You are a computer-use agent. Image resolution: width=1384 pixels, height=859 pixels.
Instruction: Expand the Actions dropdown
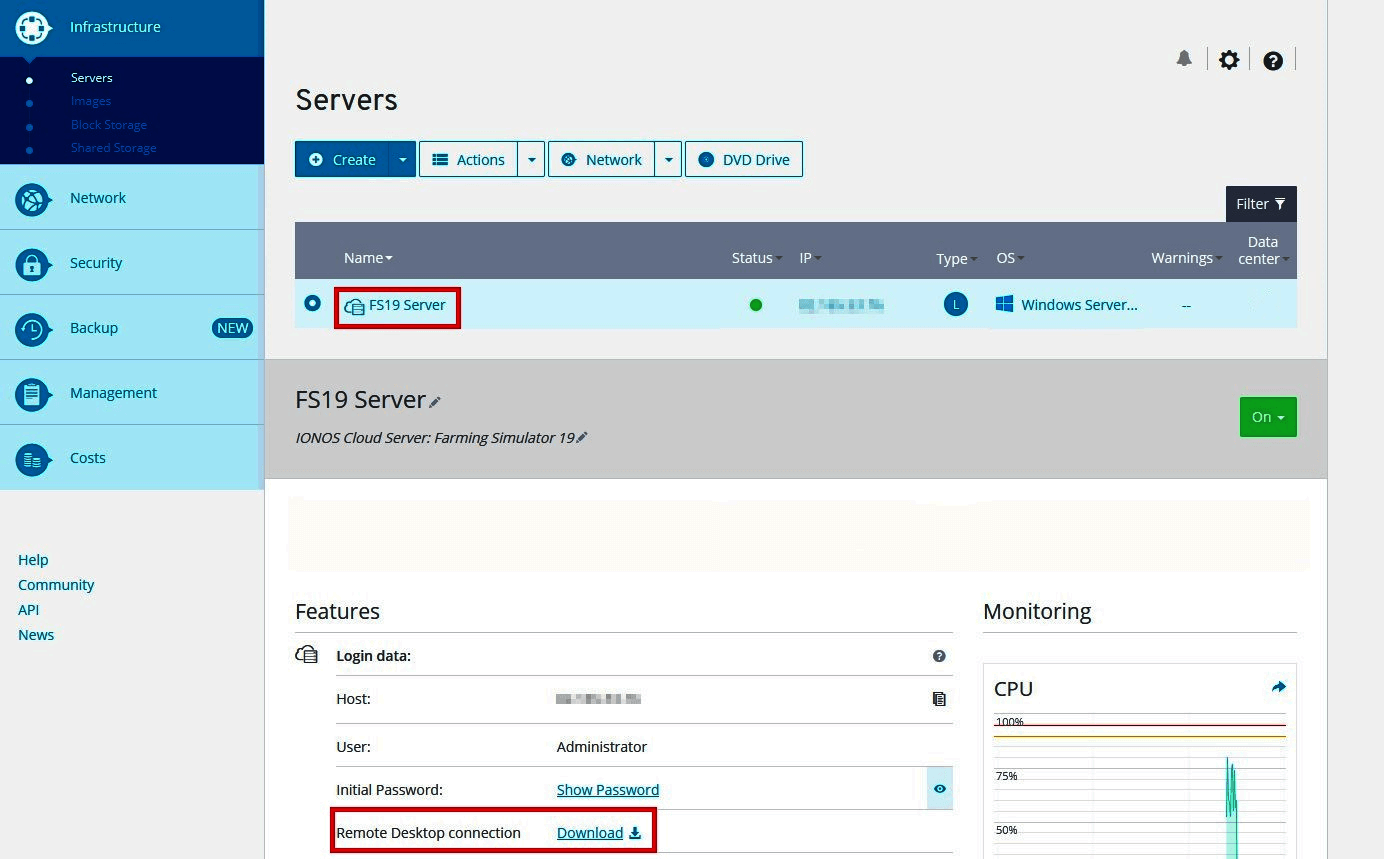click(x=531, y=159)
